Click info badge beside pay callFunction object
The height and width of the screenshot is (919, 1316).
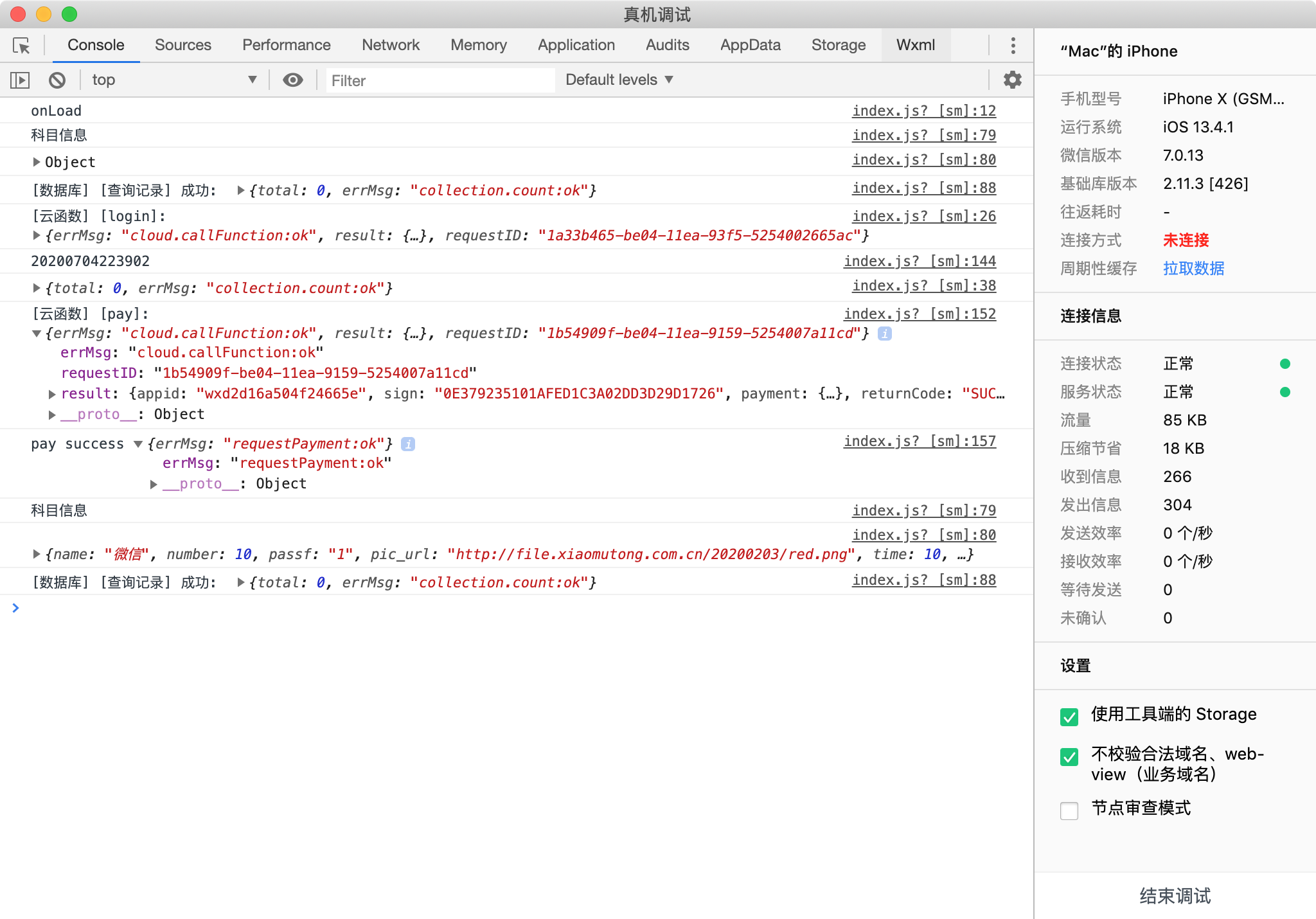[x=885, y=334]
